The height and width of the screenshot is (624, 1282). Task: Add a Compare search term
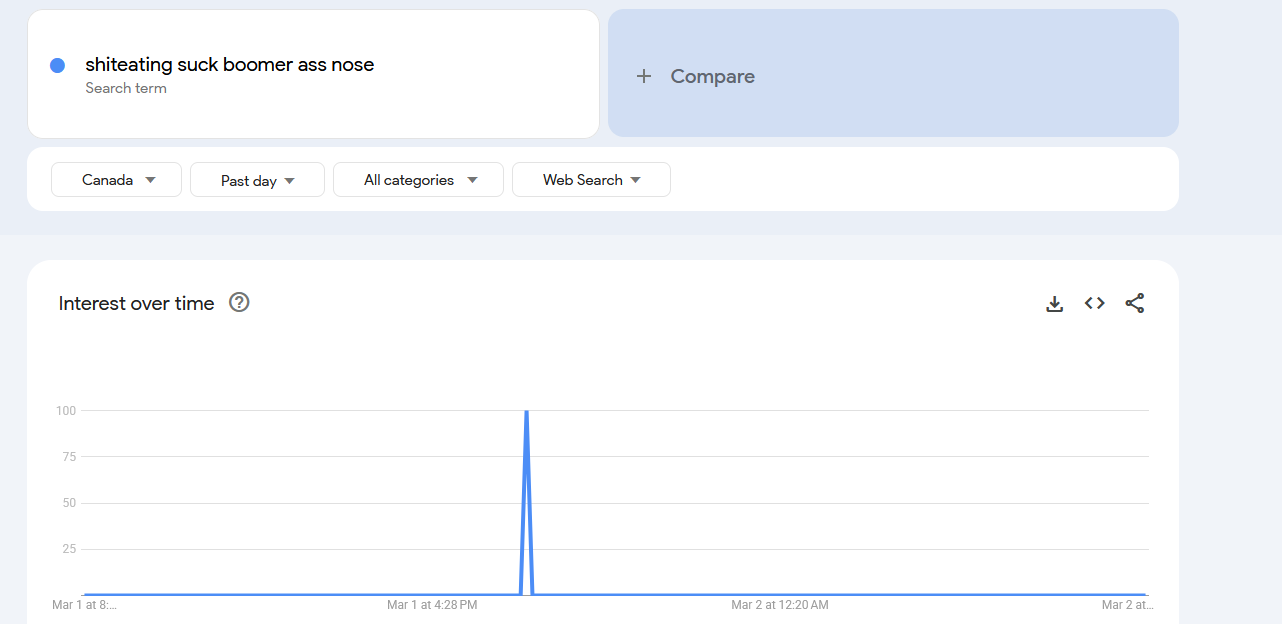click(893, 73)
